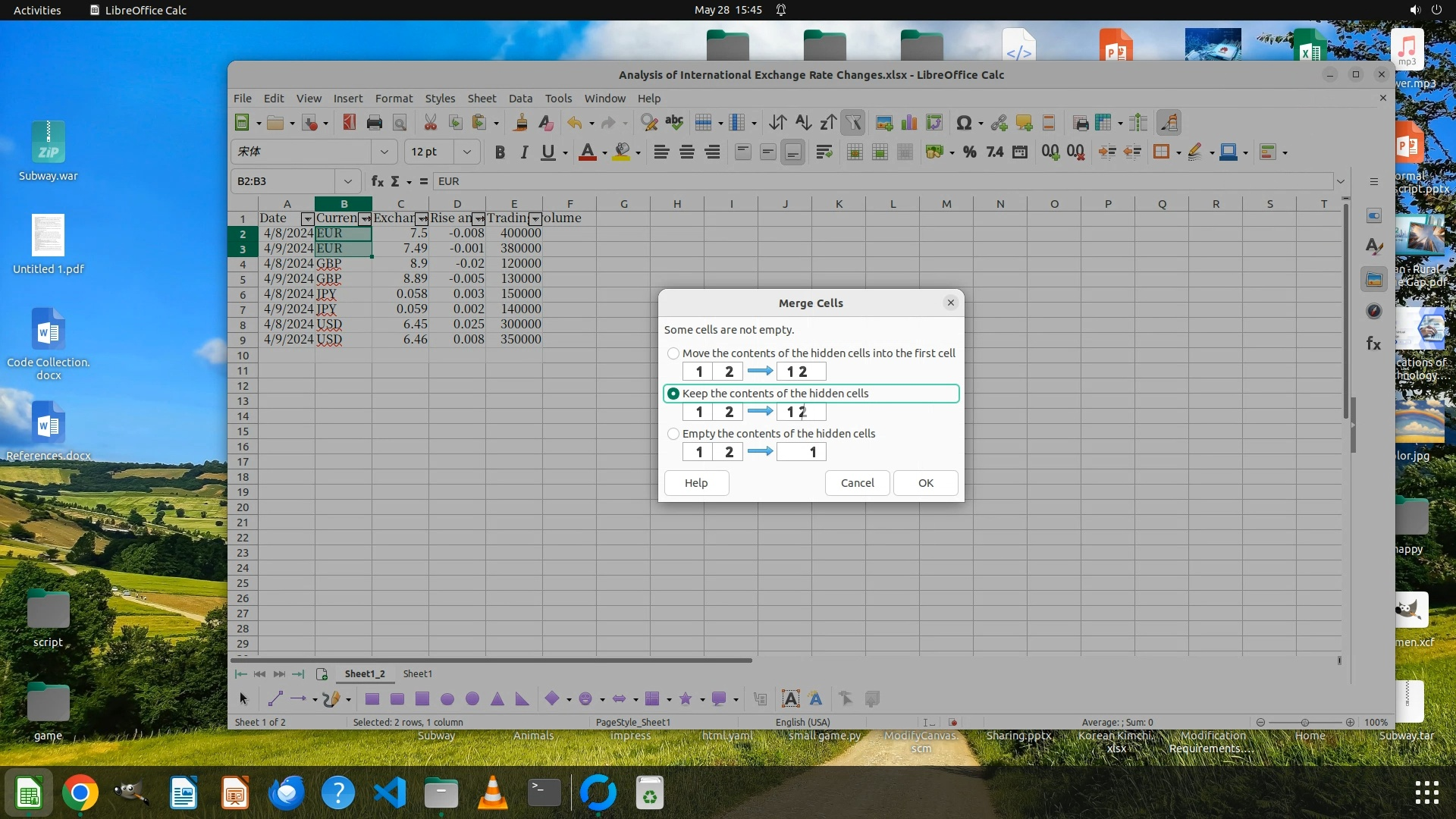1456x819 pixels.
Task: Click the AutoFilter toolbar icon
Action: [853, 123]
